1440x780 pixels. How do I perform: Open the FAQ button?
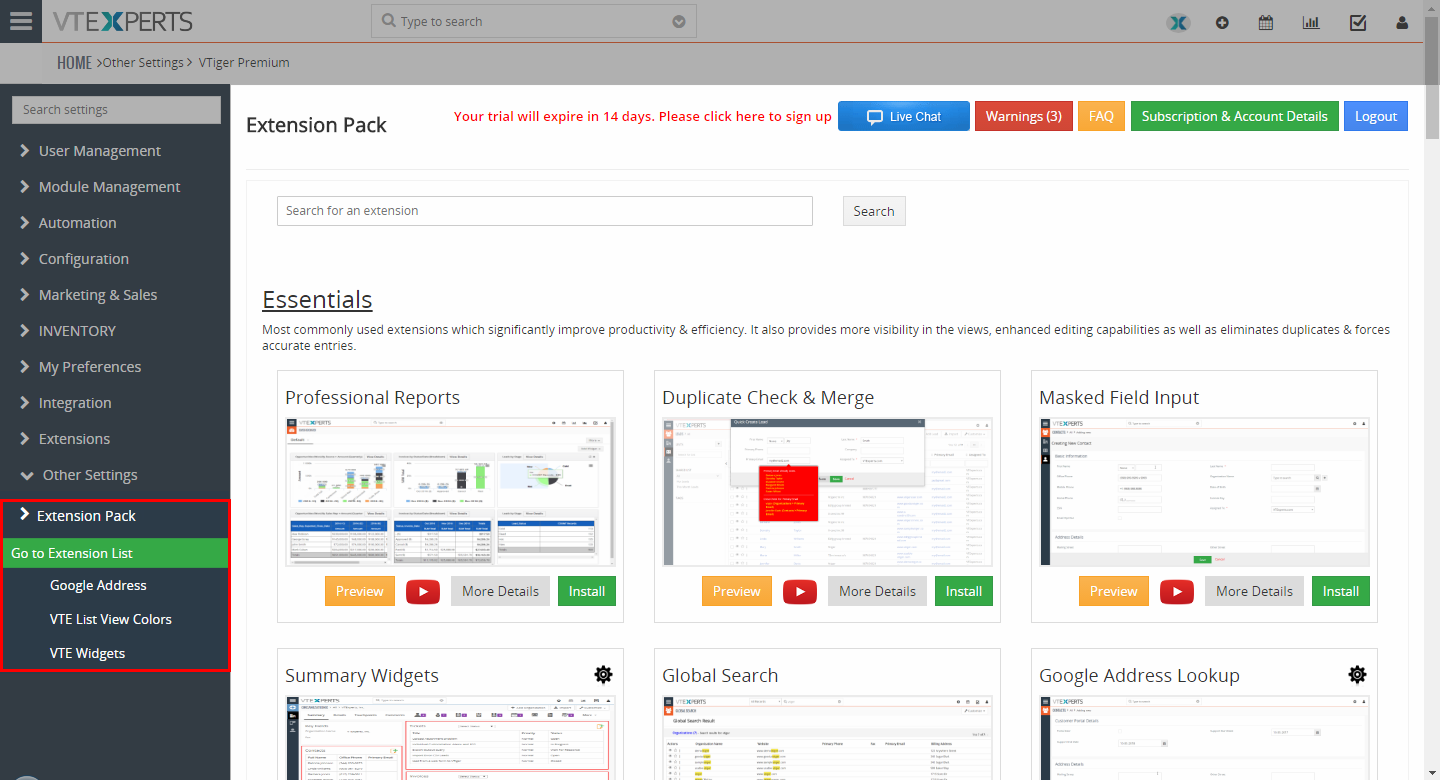click(x=1101, y=116)
